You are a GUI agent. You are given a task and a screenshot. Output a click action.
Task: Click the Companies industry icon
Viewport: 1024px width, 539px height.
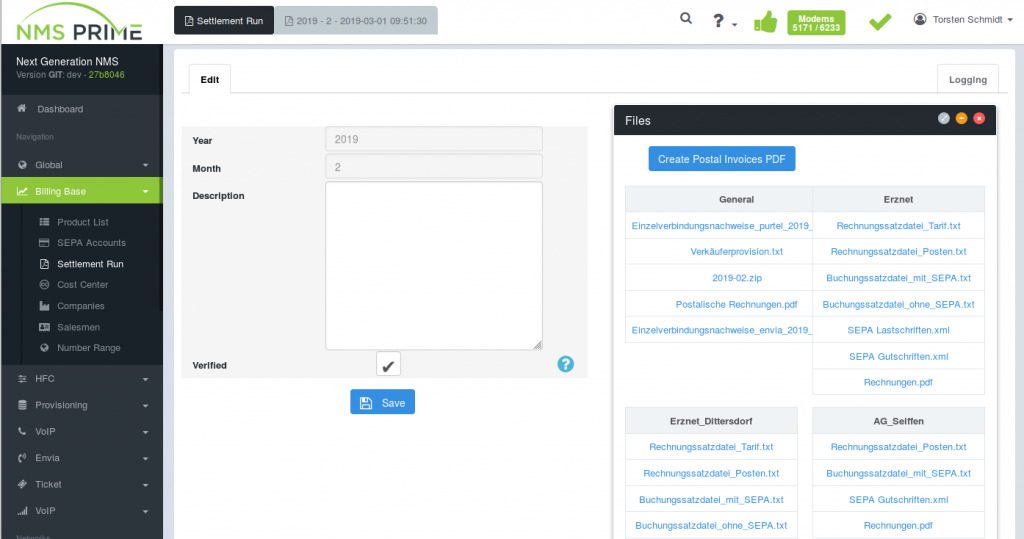44,306
